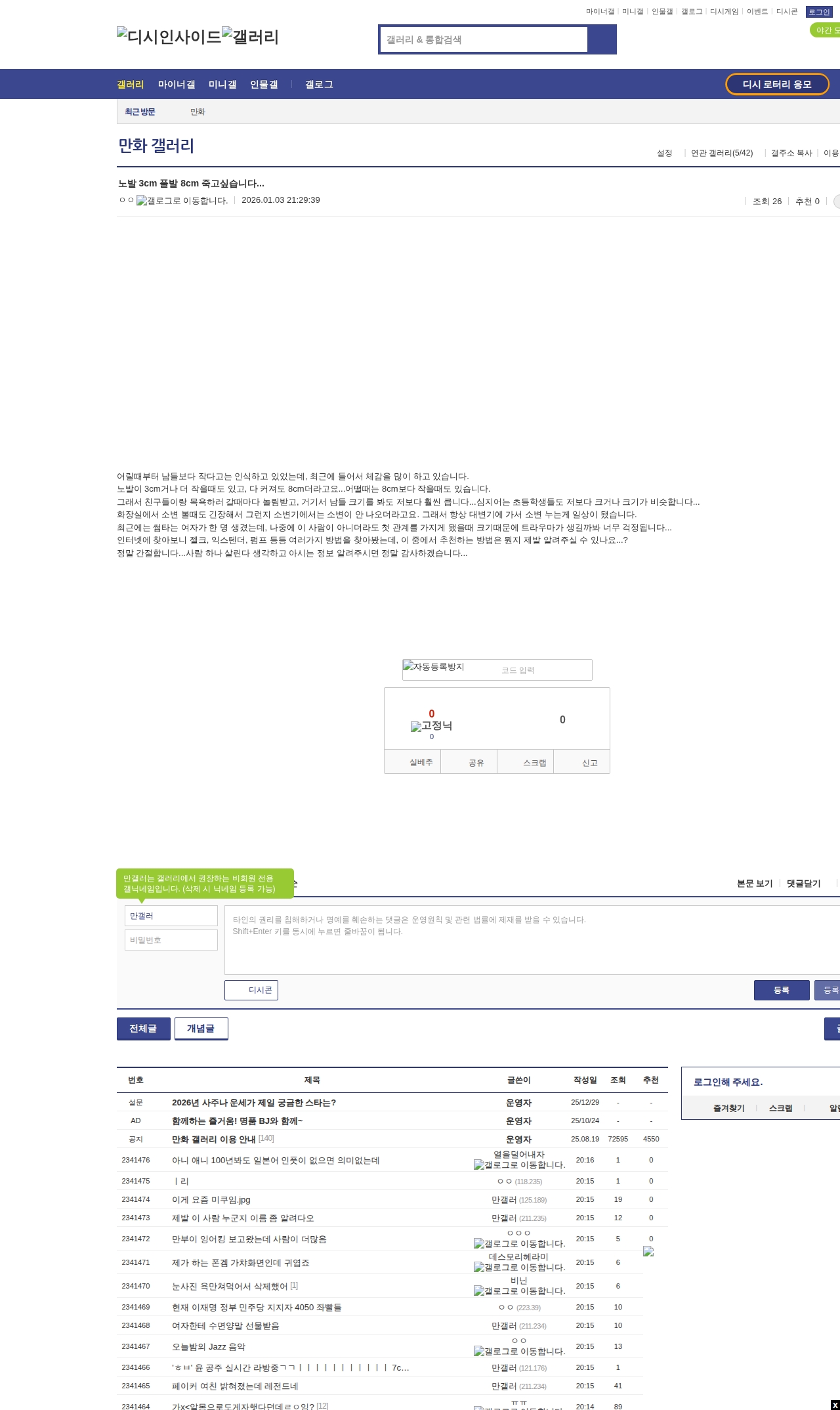This screenshot has width=840, height=1410.
Task: Report the post with 신고
Action: point(582,762)
